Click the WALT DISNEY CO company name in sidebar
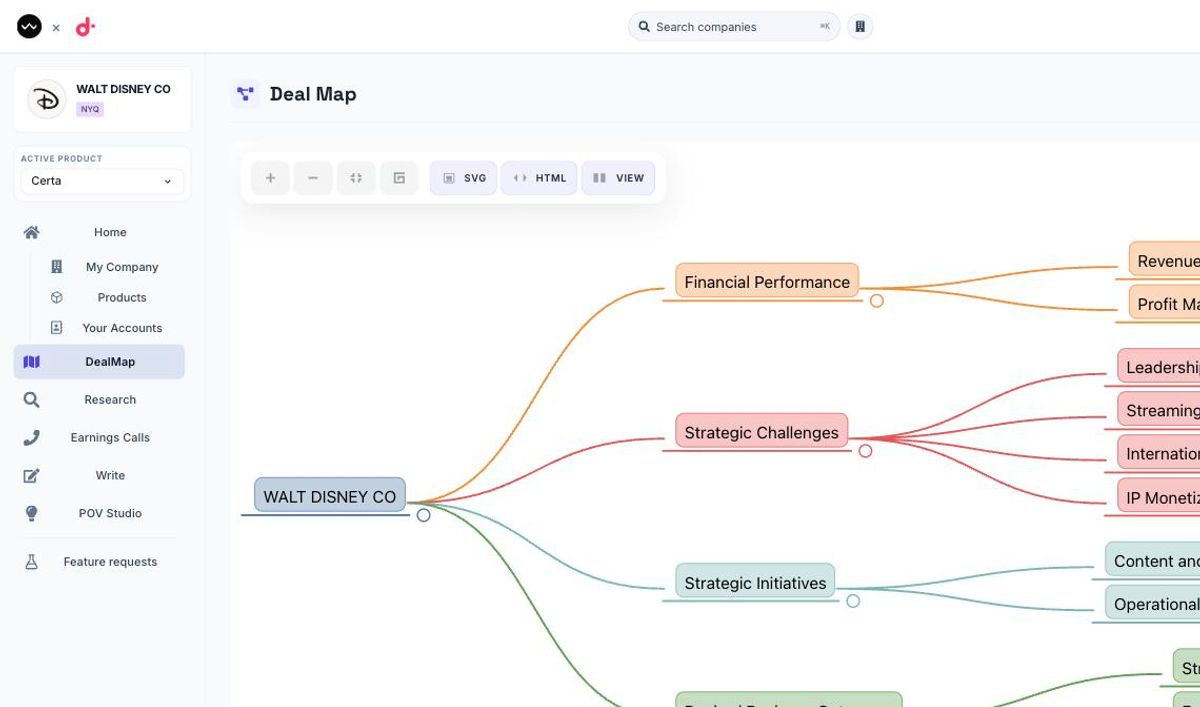The height and width of the screenshot is (707, 1200). coord(123,89)
